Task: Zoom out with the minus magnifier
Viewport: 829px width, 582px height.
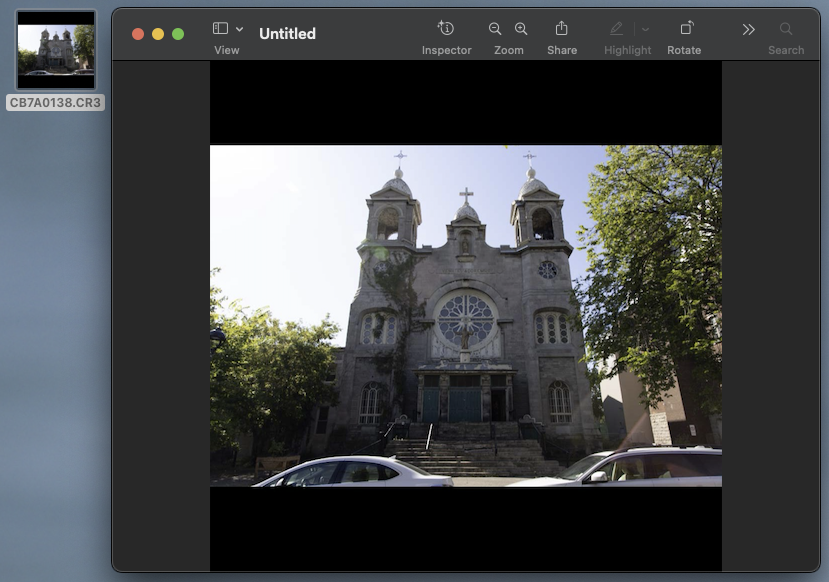Action: pyautogui.click(x=495, y=29)
